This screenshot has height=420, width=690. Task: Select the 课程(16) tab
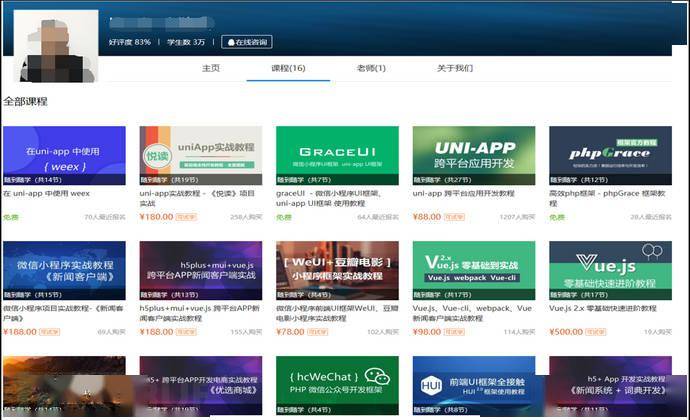[x=288, y=68]
